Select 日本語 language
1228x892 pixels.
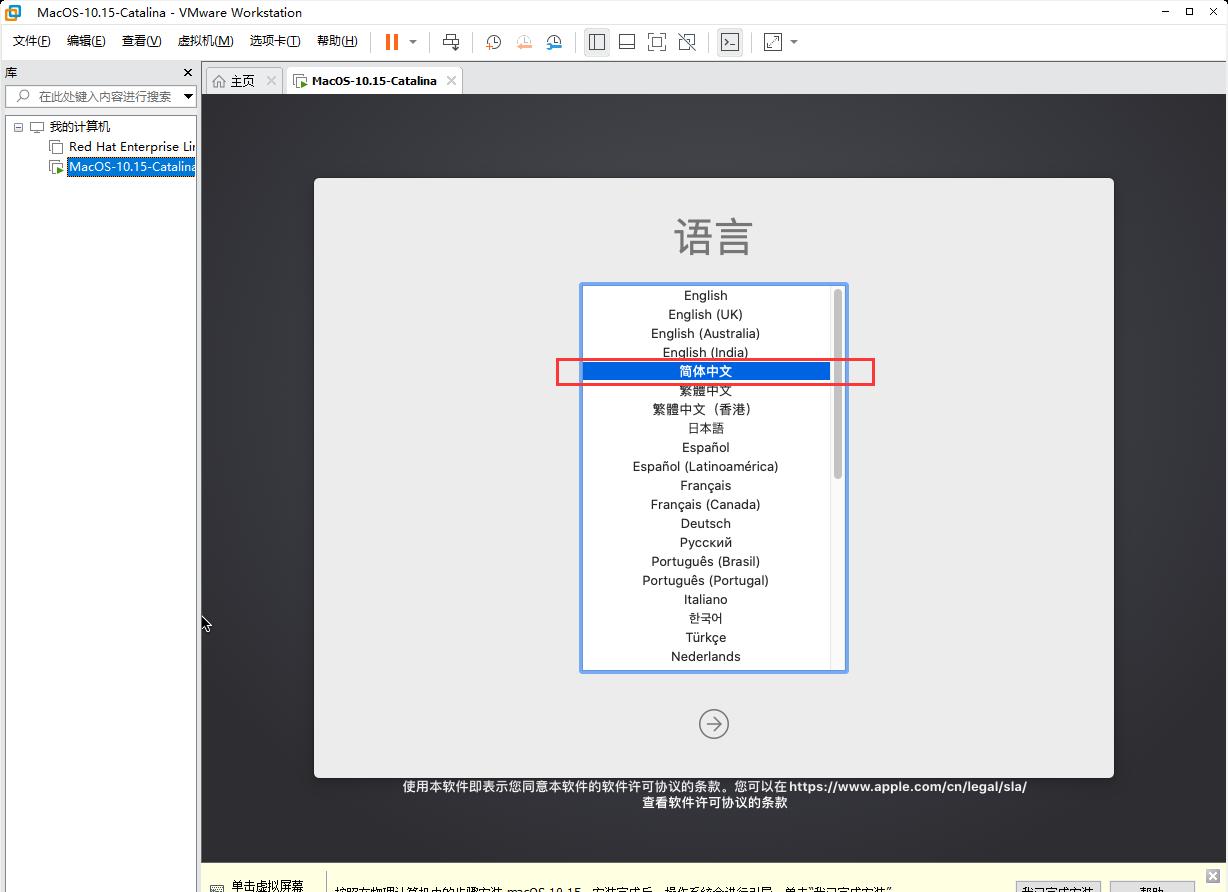(x=706, y=428)
